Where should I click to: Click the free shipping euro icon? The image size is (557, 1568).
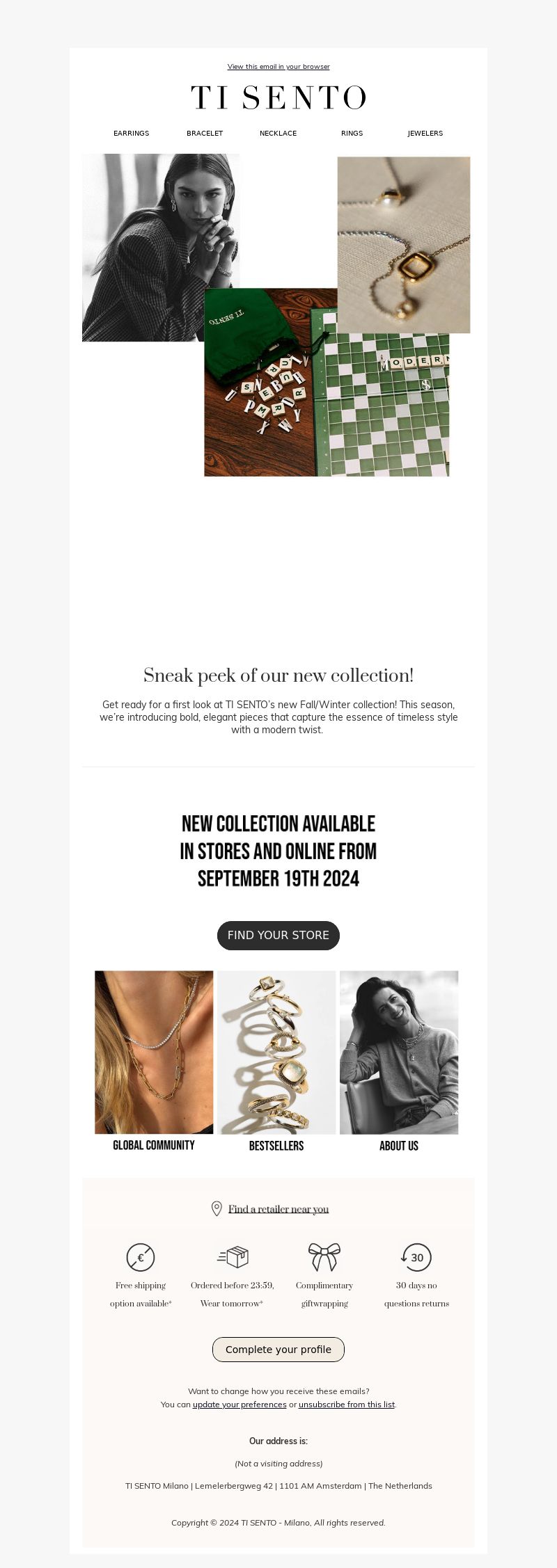[x=141, y=1257]
